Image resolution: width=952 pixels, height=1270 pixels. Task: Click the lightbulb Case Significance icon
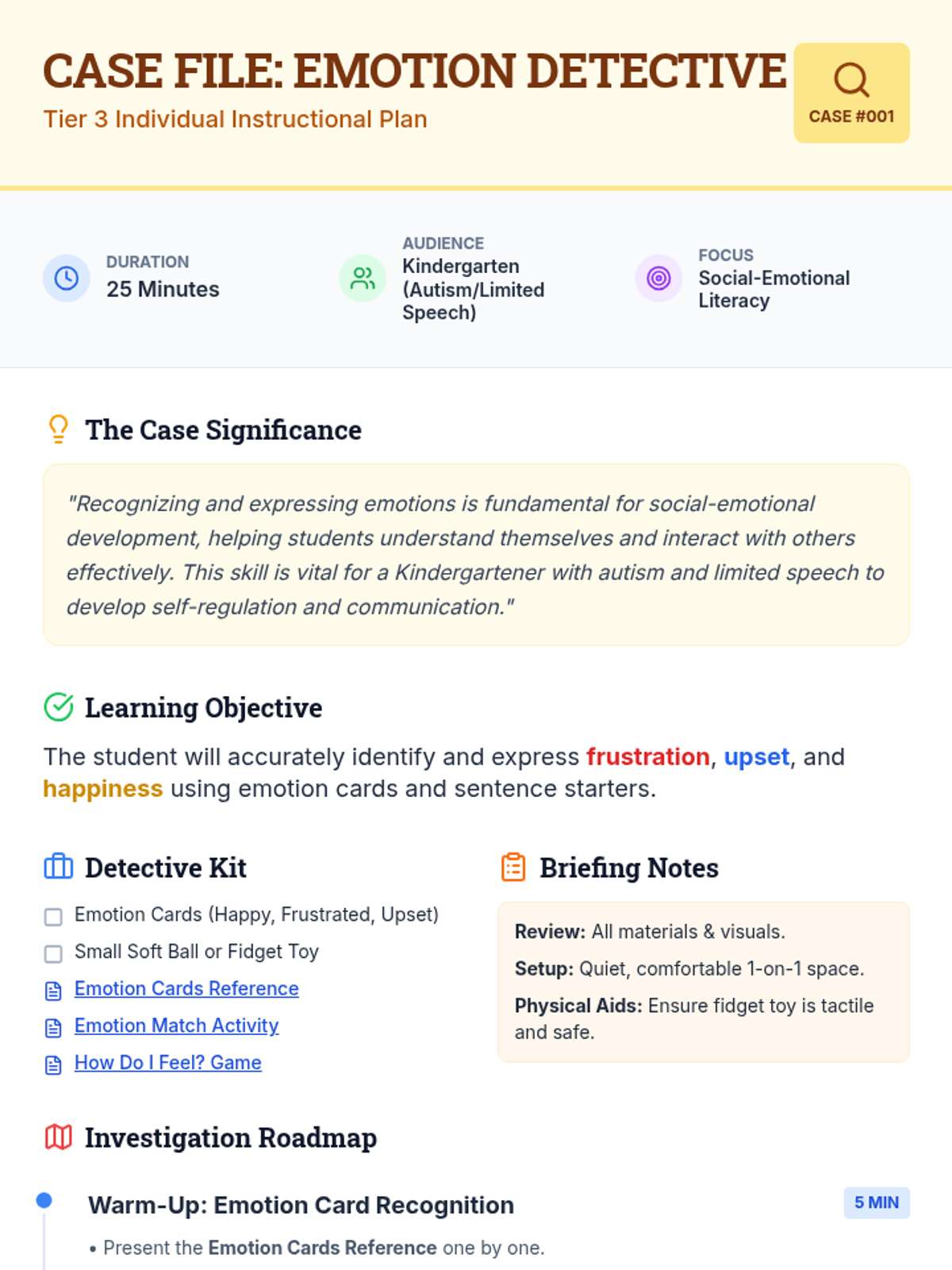(x=59, y=429)
